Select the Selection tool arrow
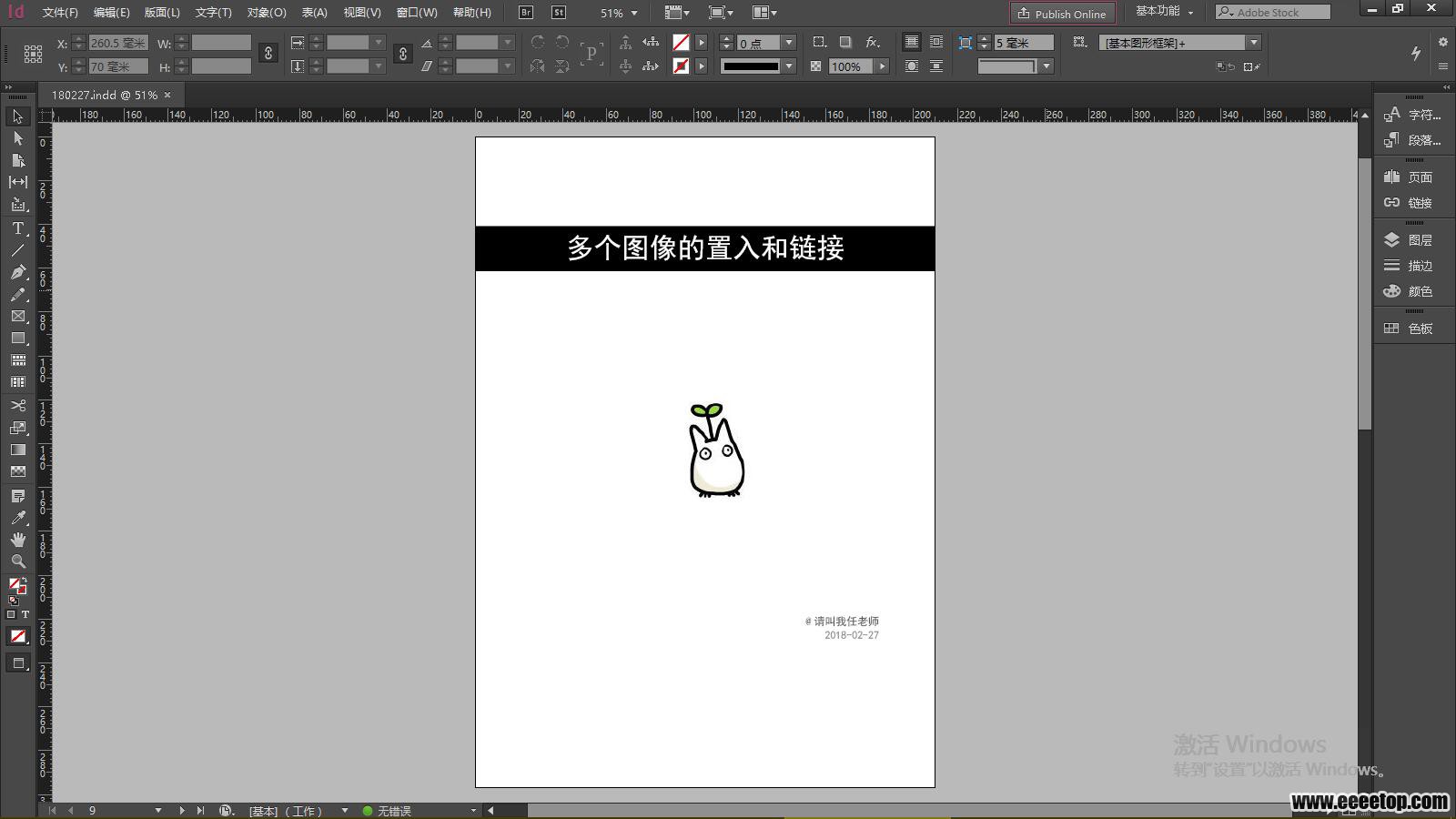Screen dimensions: 1456x819 coord(17,116)
